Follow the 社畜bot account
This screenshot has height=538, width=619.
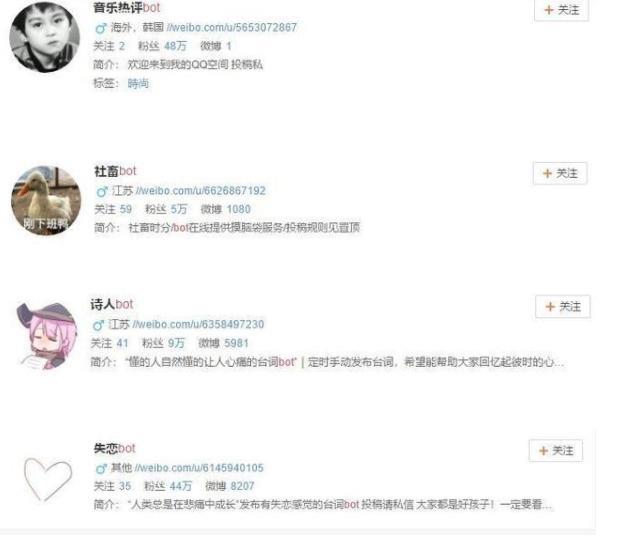560,173
